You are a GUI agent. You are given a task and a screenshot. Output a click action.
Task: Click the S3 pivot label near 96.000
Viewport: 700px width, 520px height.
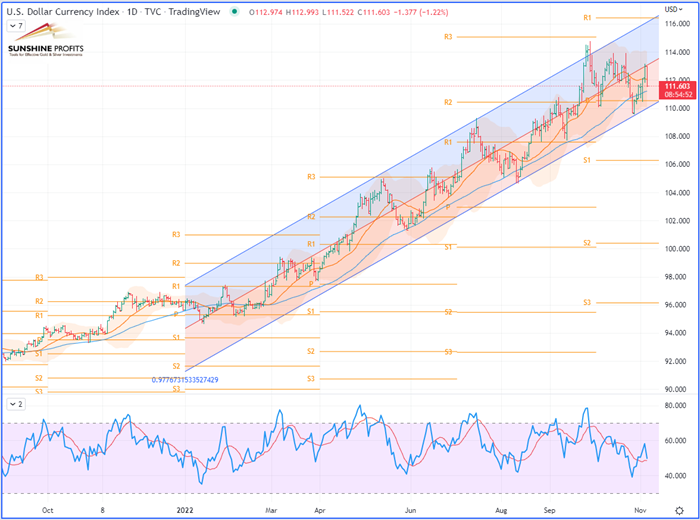[588, 302]
